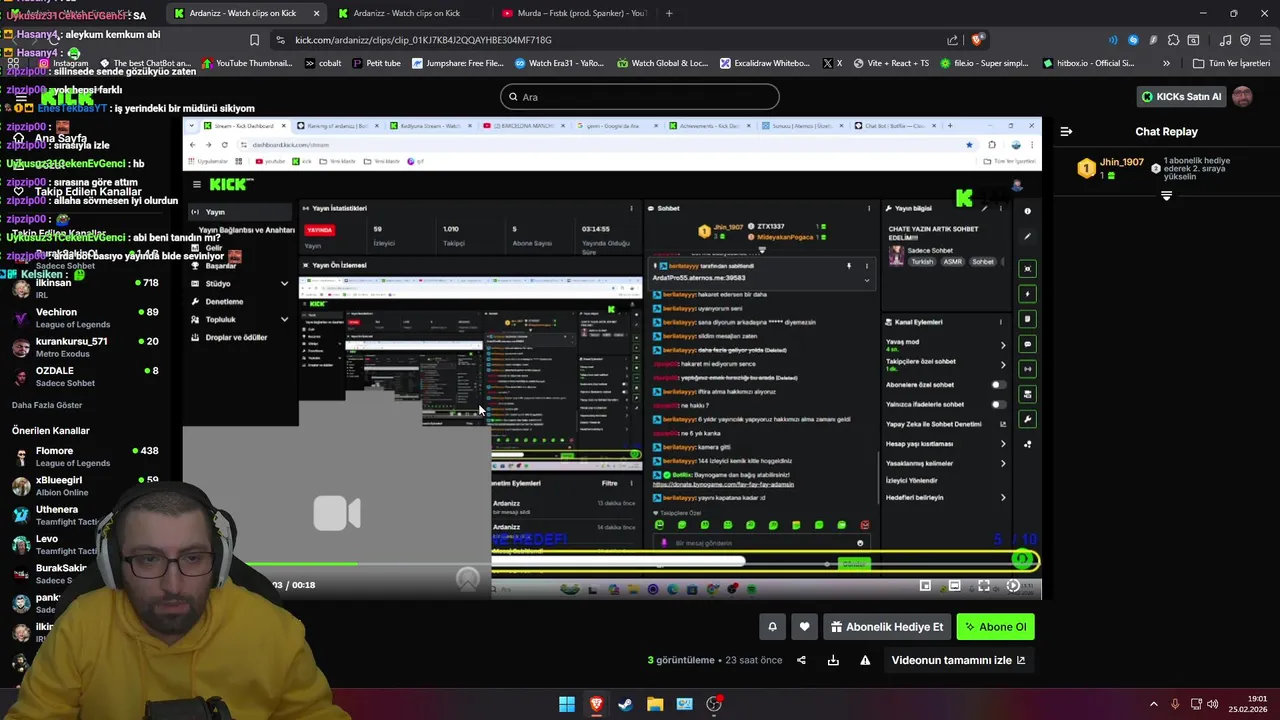
Task: Switch to the second Ardanizz Kick clips tab
Action: 406,13
